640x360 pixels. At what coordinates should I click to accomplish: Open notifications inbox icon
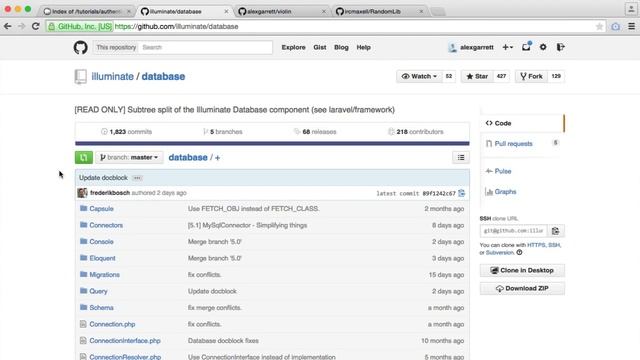pos(526,47)
